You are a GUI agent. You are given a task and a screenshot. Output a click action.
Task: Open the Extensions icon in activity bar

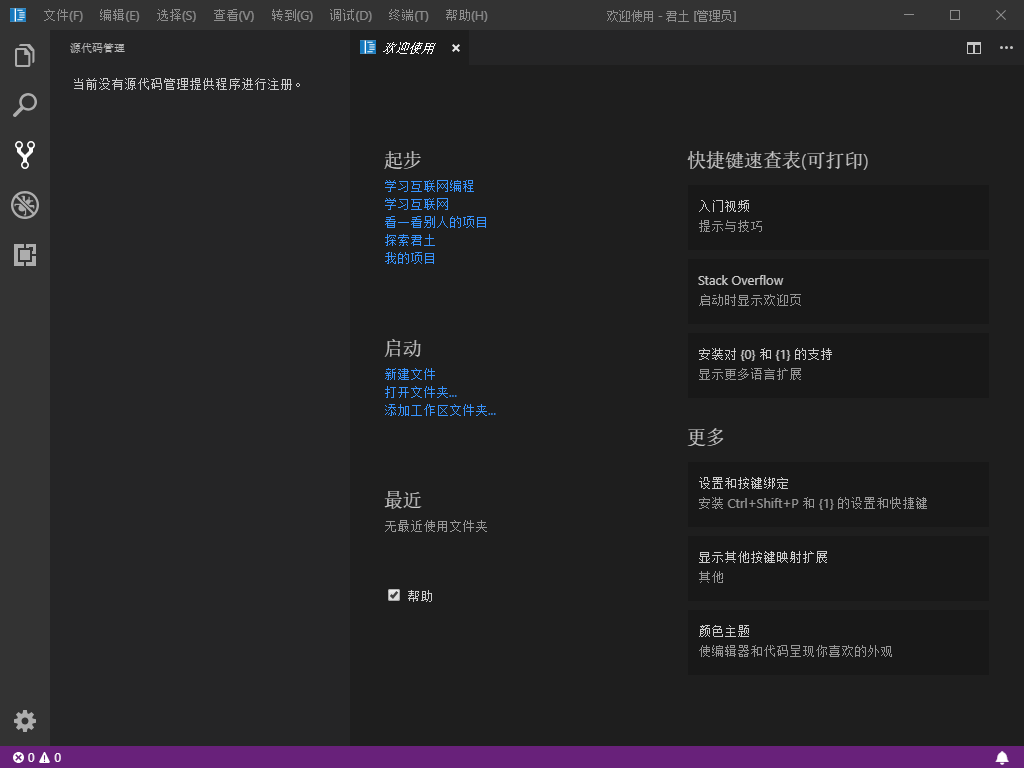click(x=25, y=255)
